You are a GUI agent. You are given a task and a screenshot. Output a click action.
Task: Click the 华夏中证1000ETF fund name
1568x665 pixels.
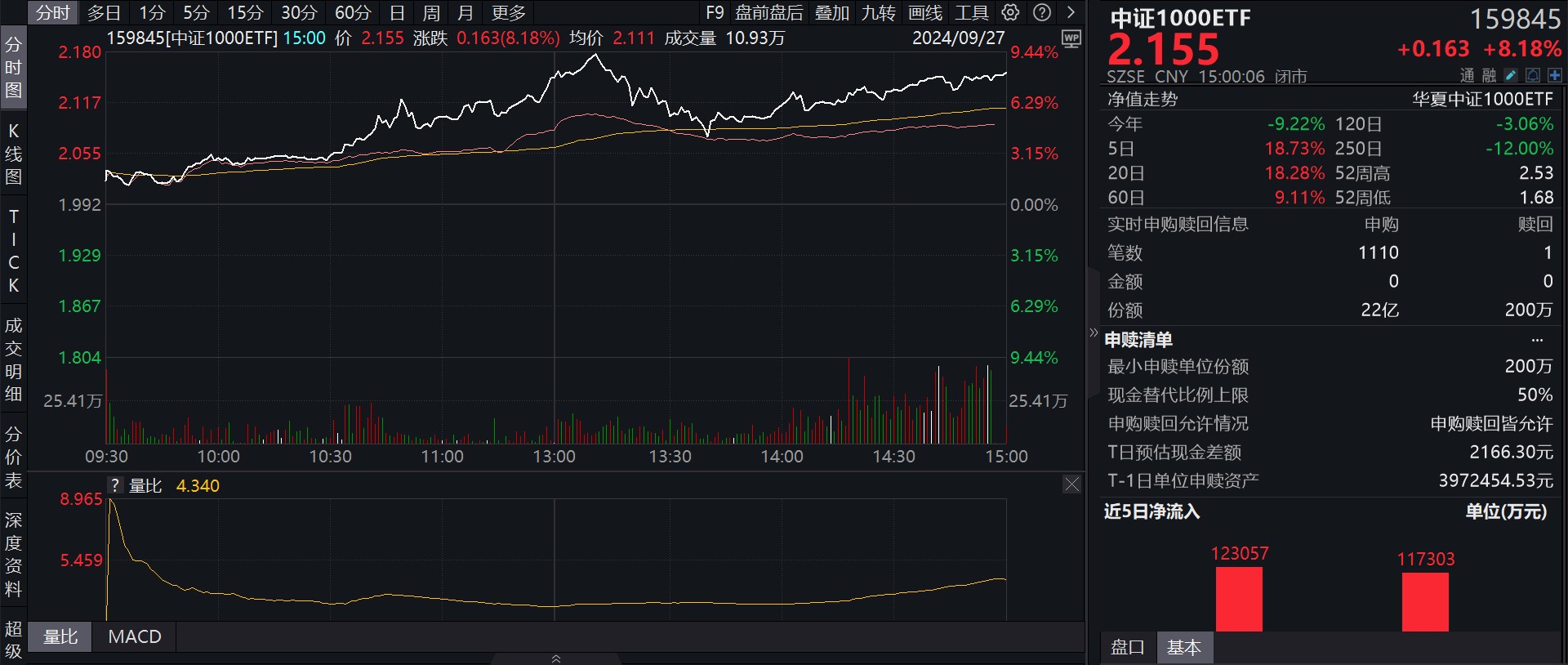point(1483,100)
